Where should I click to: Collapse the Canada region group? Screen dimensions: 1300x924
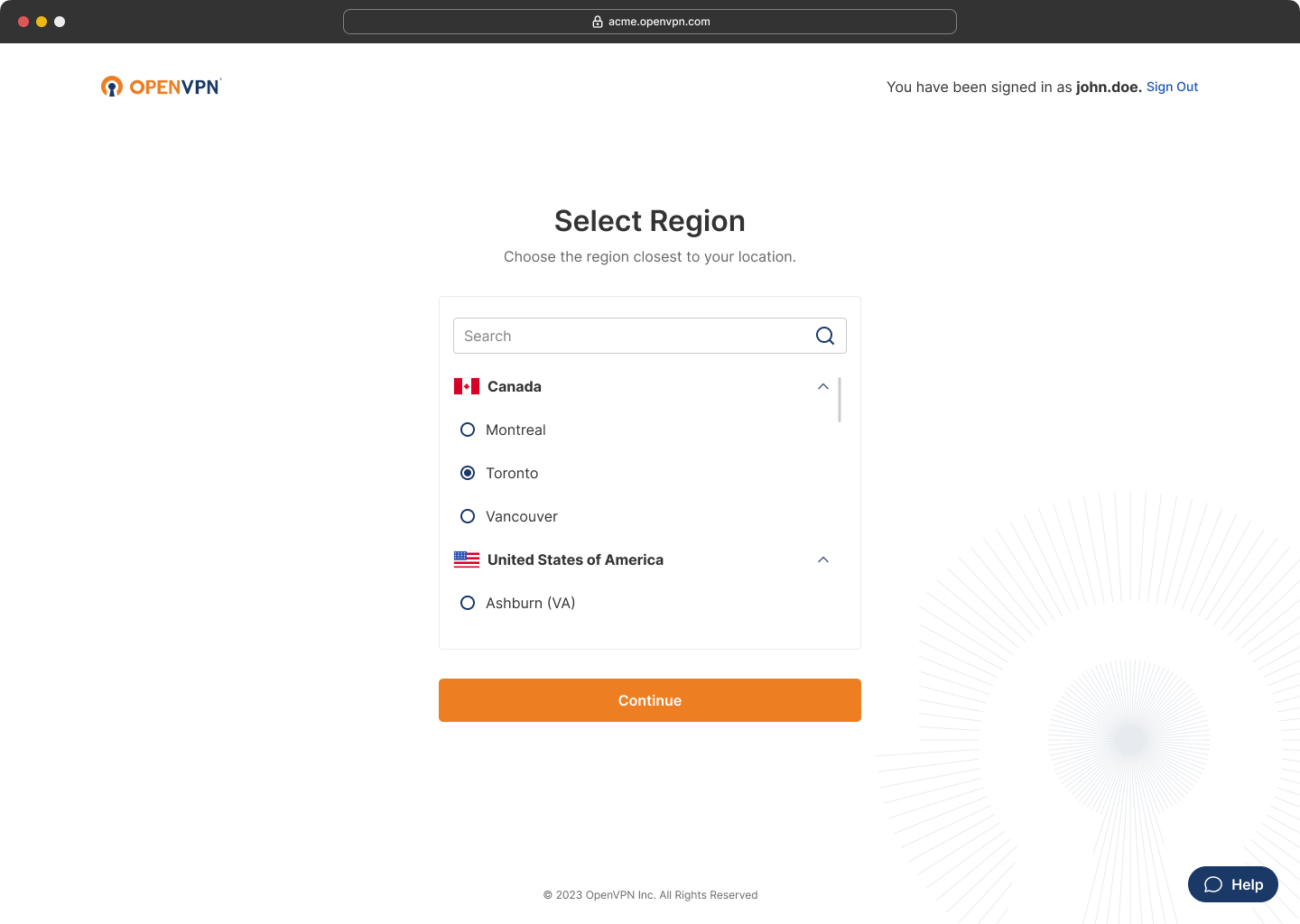point(822,385)
